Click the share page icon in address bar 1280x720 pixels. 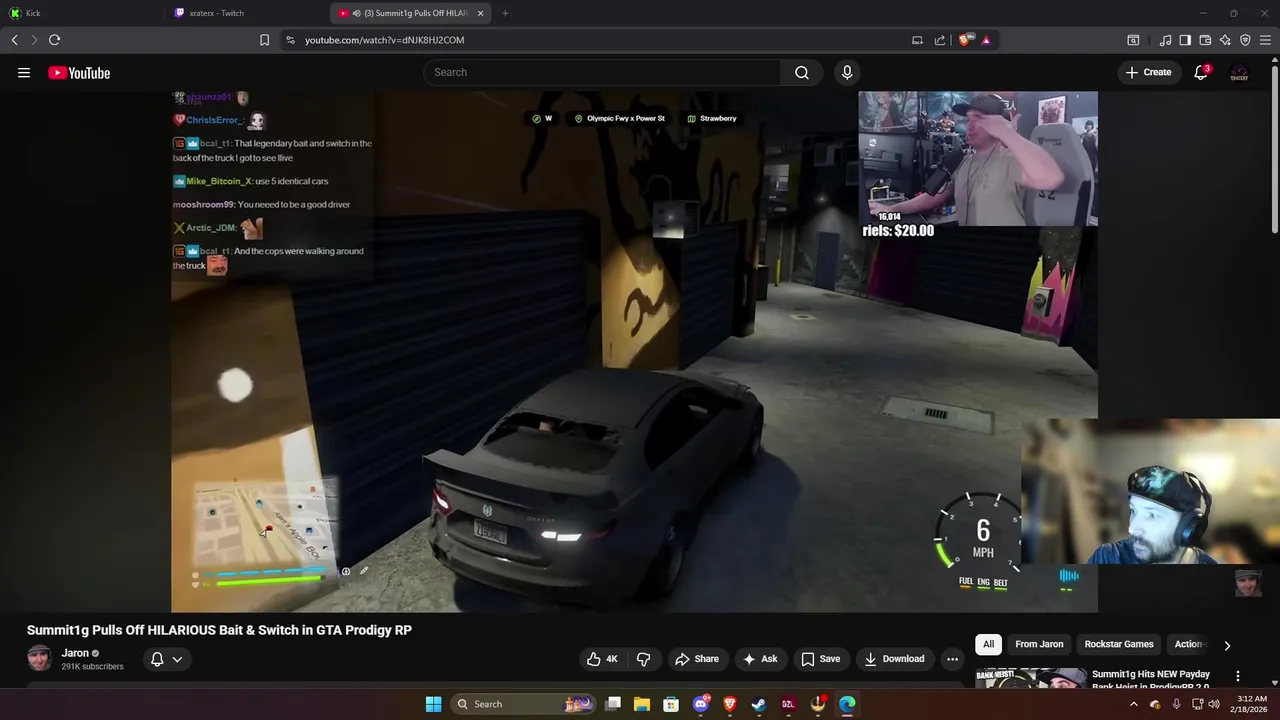tap(940, 40)
